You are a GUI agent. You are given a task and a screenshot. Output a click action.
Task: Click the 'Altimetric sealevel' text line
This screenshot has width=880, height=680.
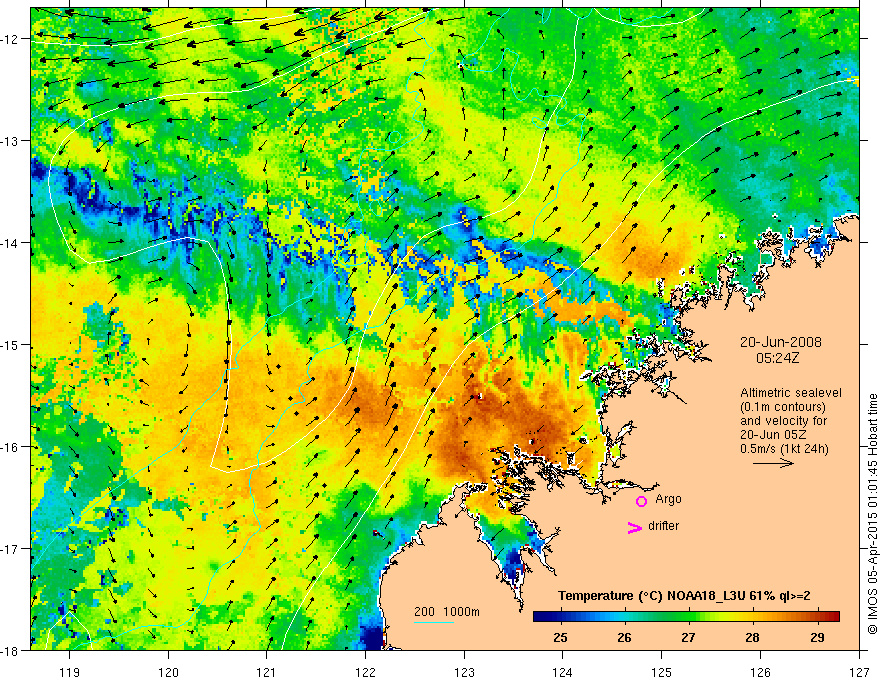coord(791,393)
